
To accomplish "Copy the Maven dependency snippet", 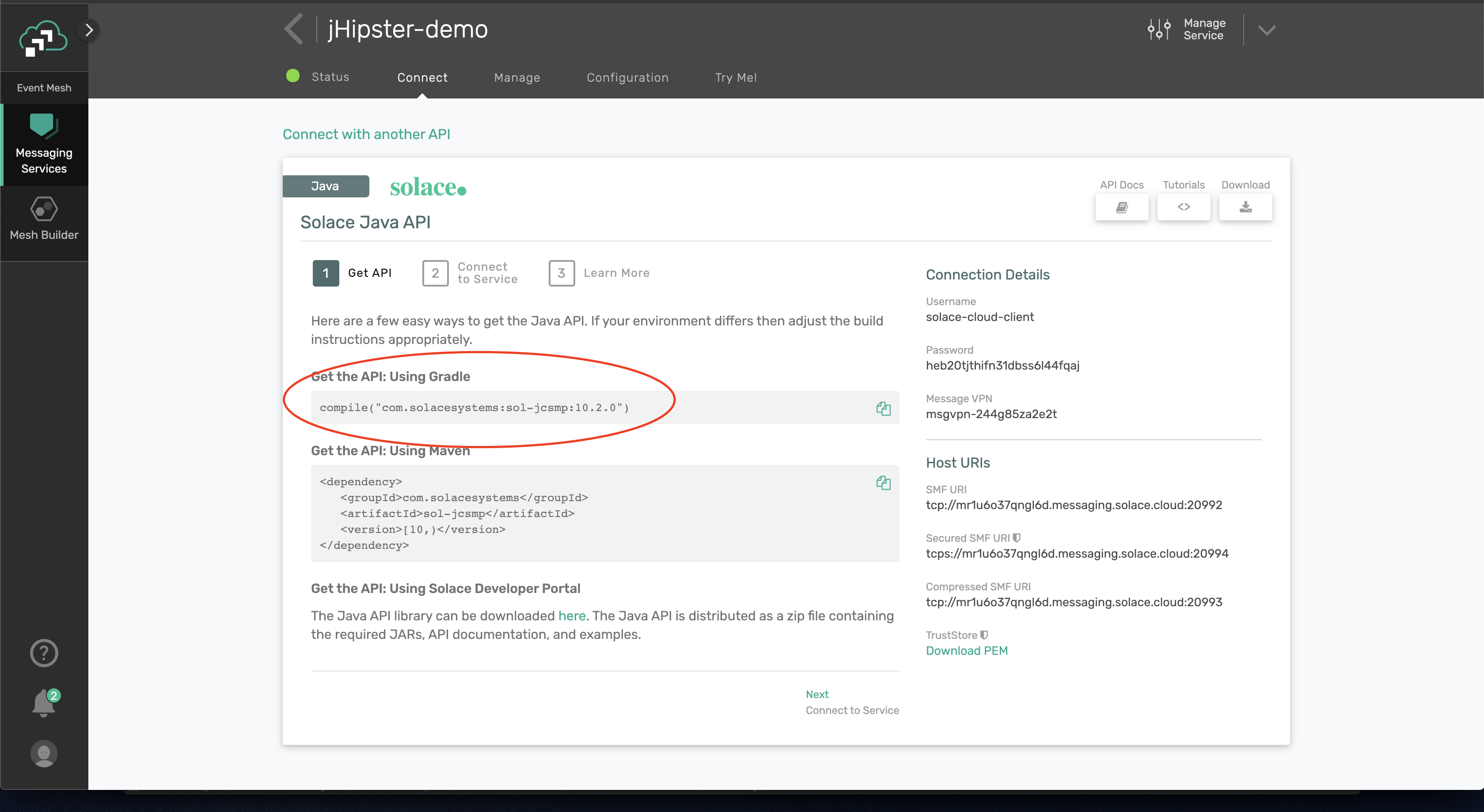I will (x=883, y=483).
